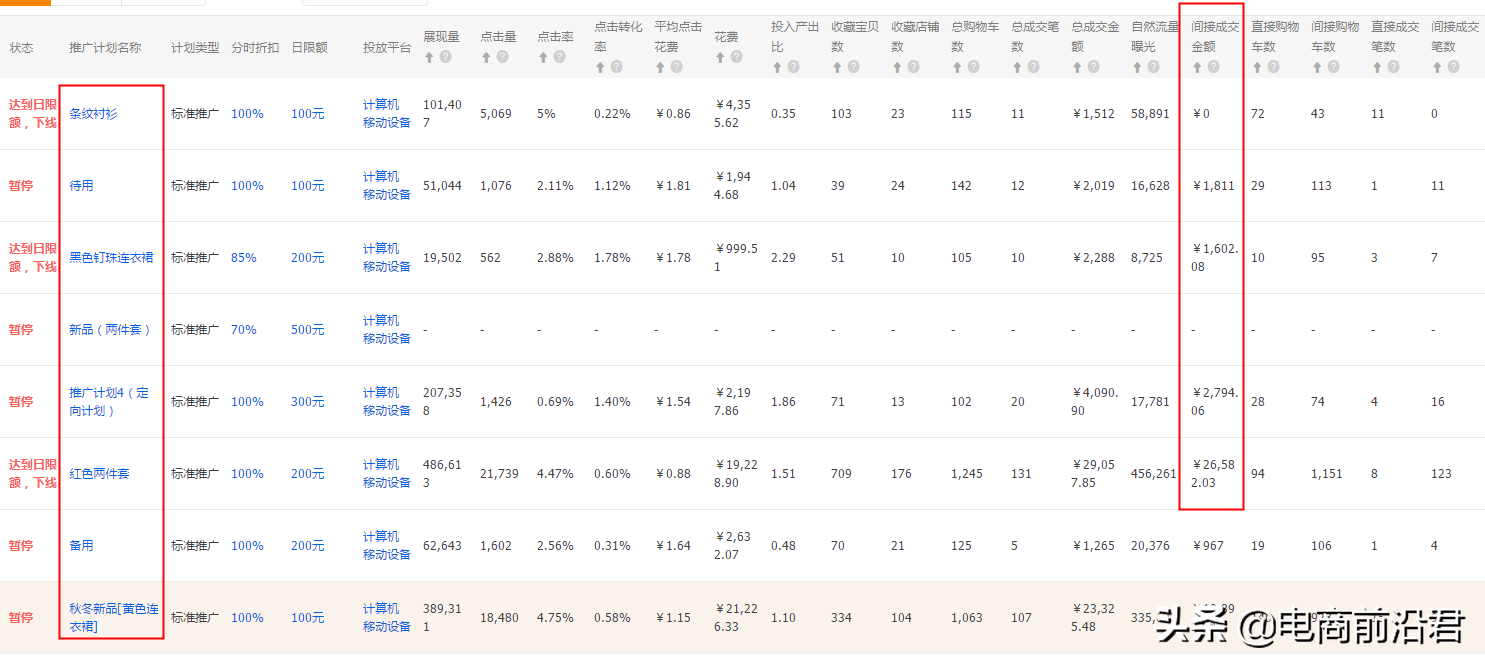Open the 红色两件套 plan link
Image resolution: width=1485 pixels, height=665 pixels.
tap(99, 474)
